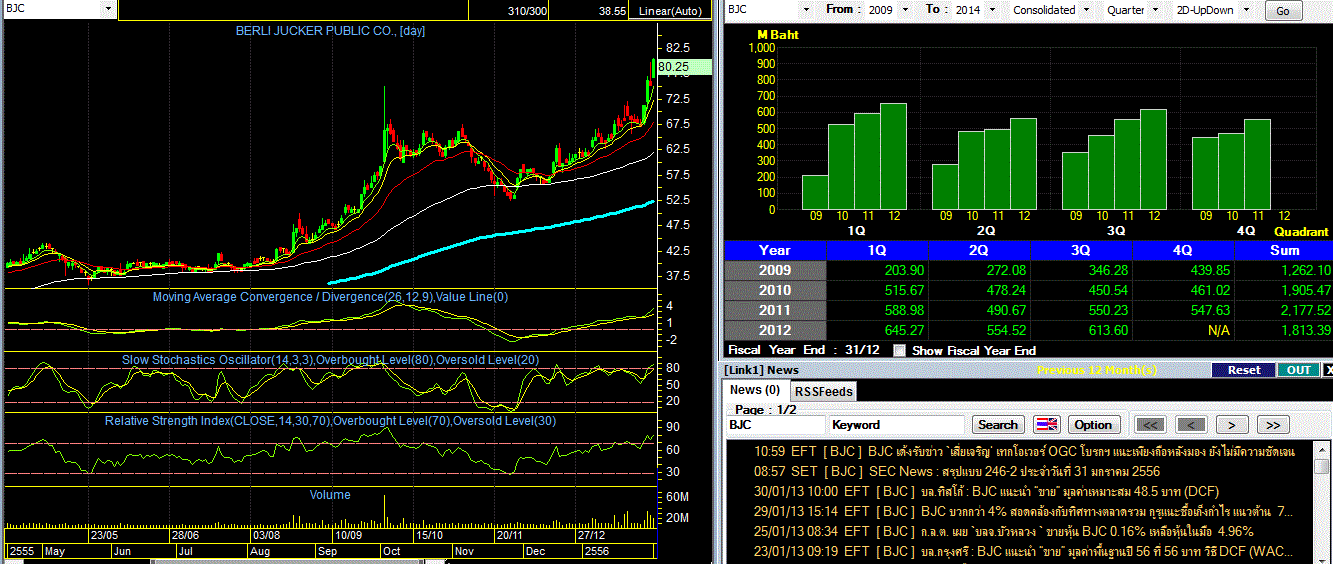Select the 2009 year row header
The image size is (1333, 564).
pos(775,270)
